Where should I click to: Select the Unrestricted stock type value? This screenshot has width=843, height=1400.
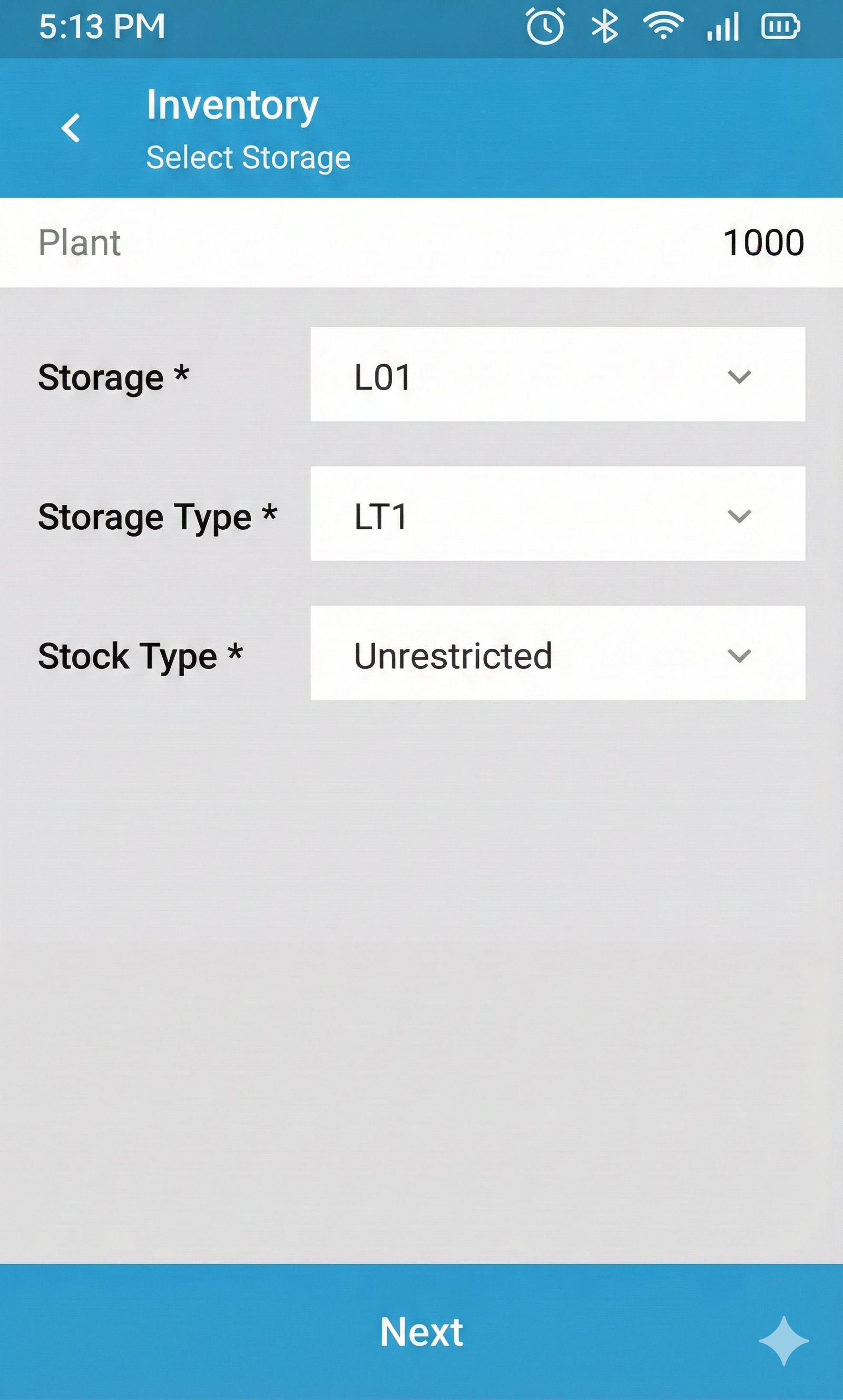point(453,656)
